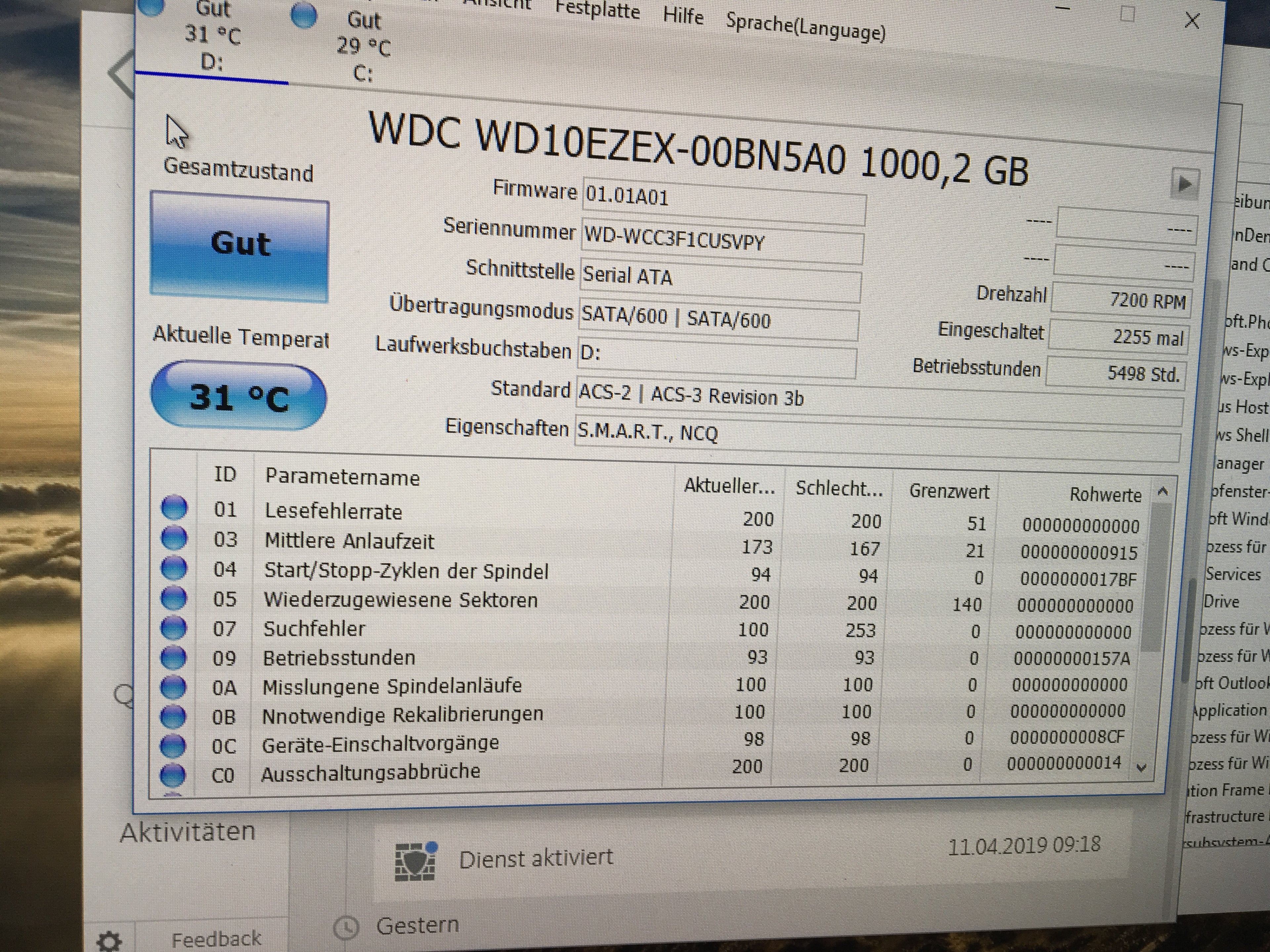Image resolution: width=1270 pixels, height=952 pixels.
Task: Open the Feedback link
Action: [216, 939]
